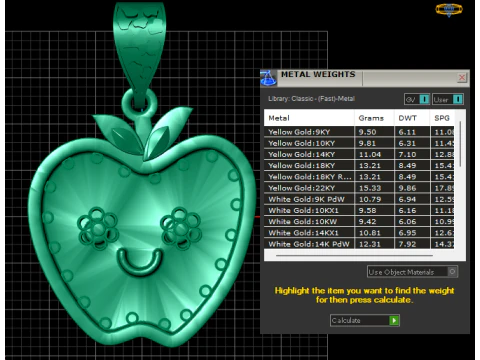Sort by the Grams column header

tap(374, 118)
